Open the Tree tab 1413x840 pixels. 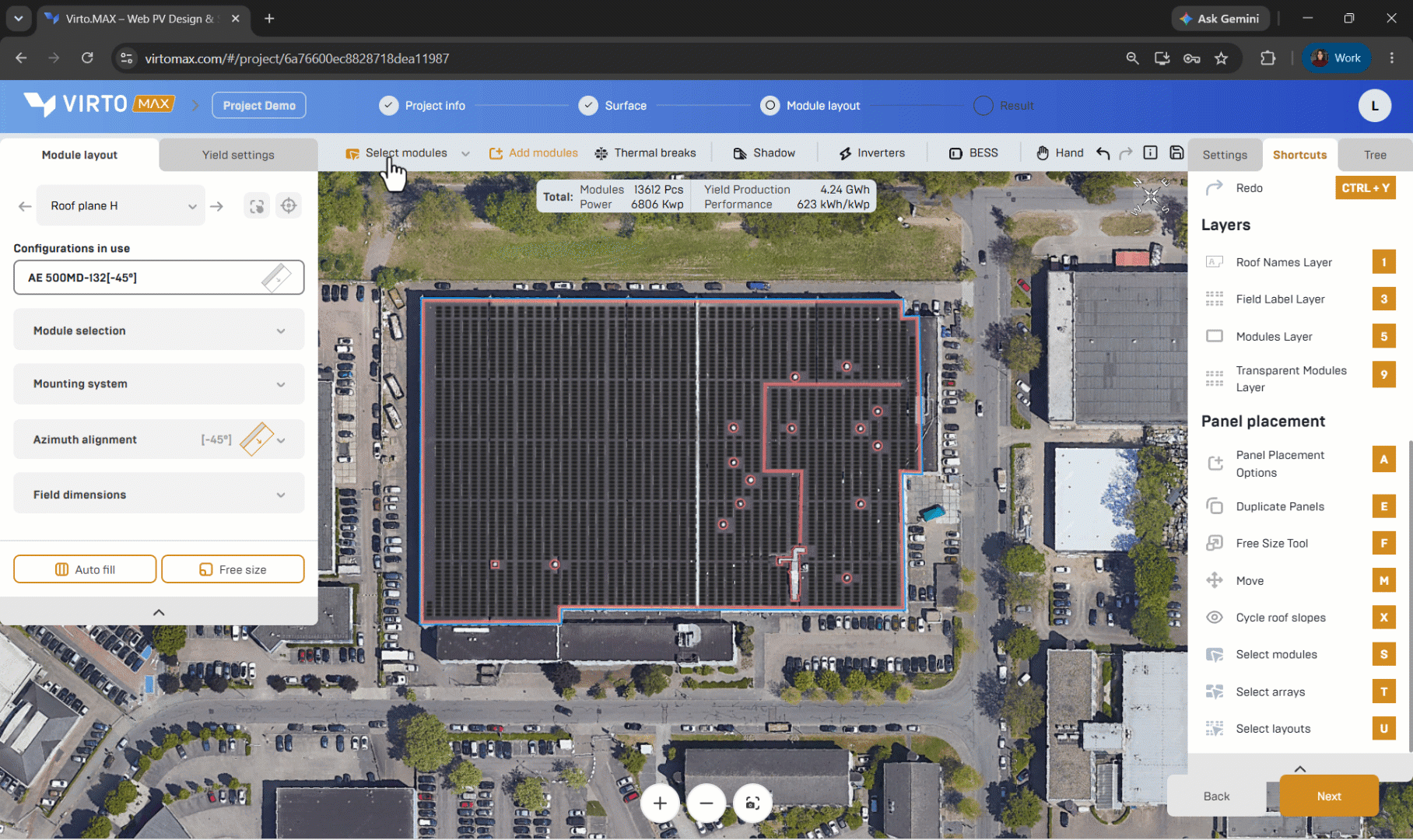coord(1375,155)
